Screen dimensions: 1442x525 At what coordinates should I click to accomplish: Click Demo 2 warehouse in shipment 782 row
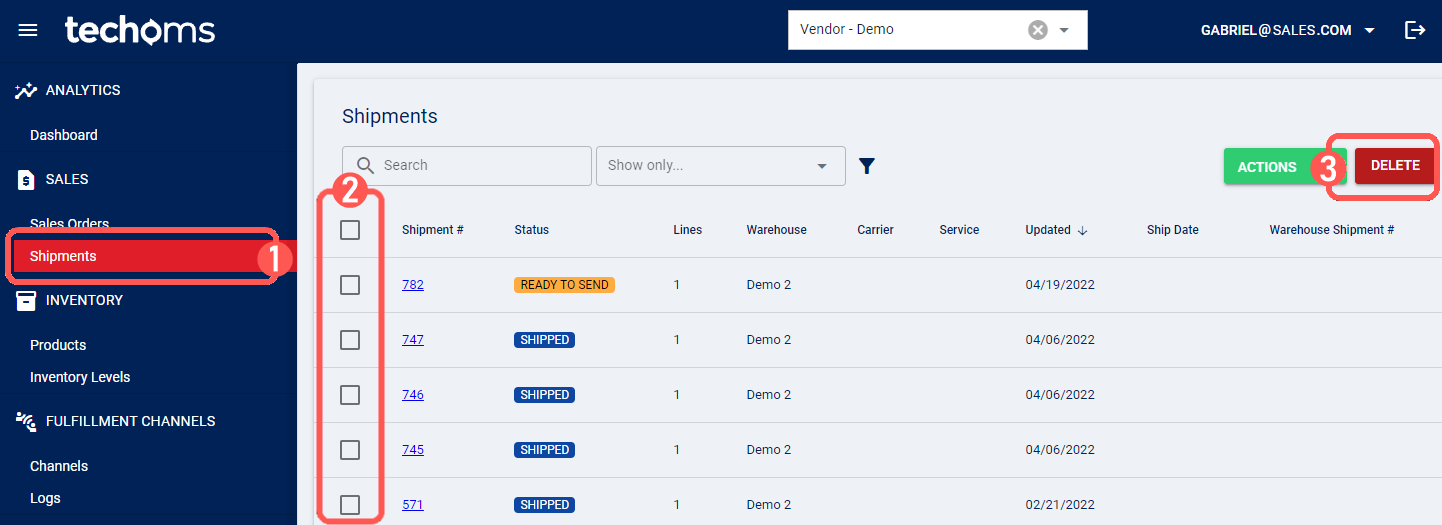pos(769,285)
